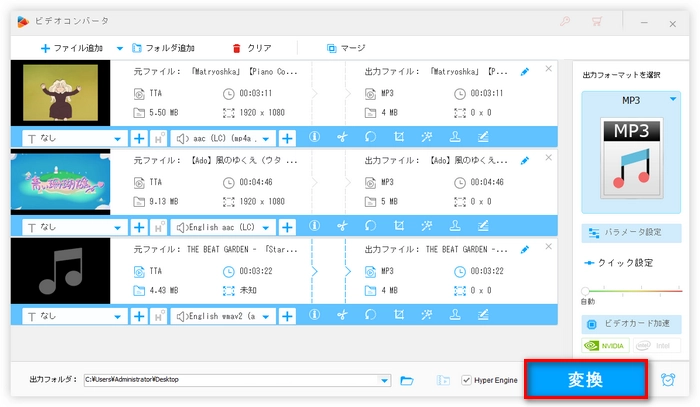
Task: Add watermark to Ado 風のゆくえ file
Action: pyautogui.click(x=455, y=226)
